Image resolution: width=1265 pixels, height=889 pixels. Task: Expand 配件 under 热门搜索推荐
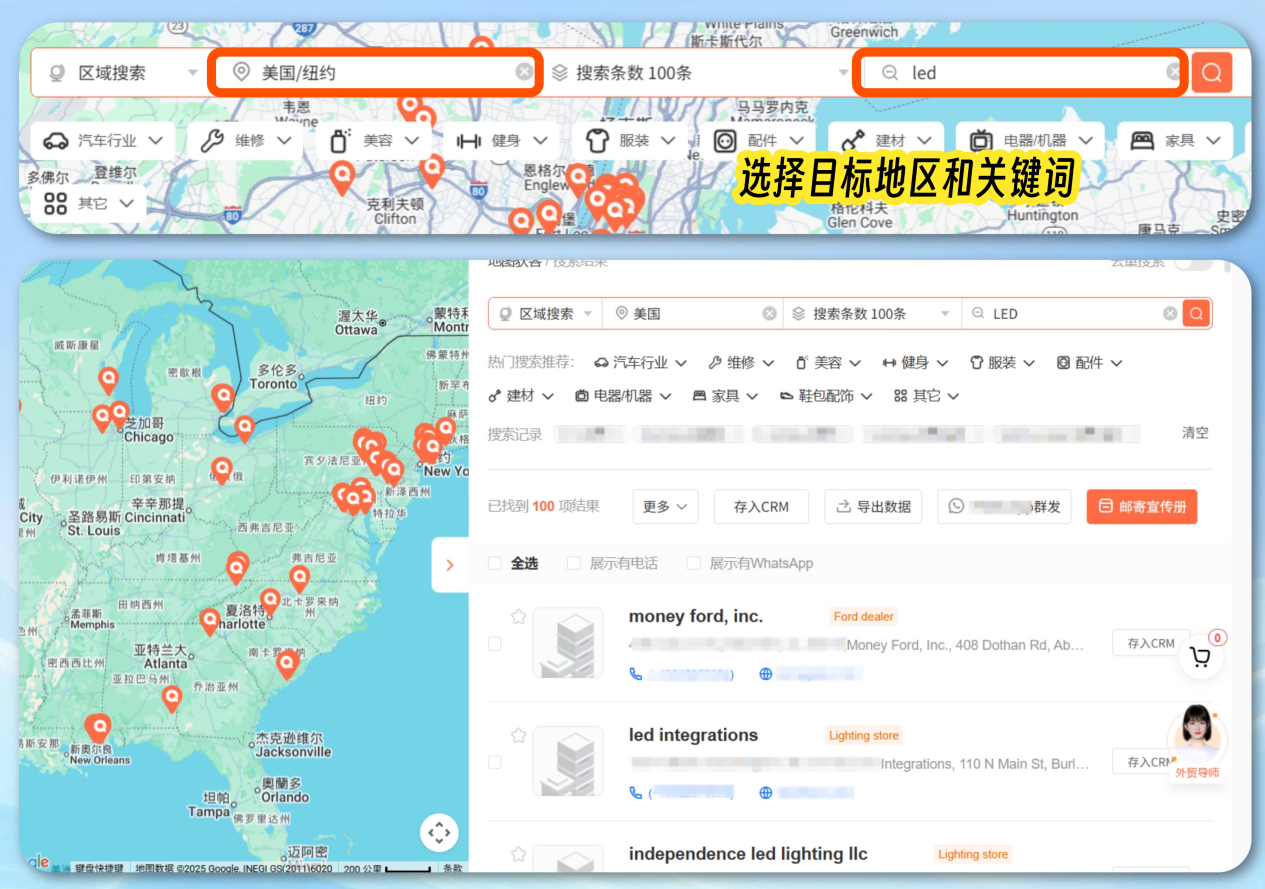[x=1089, y=363]
